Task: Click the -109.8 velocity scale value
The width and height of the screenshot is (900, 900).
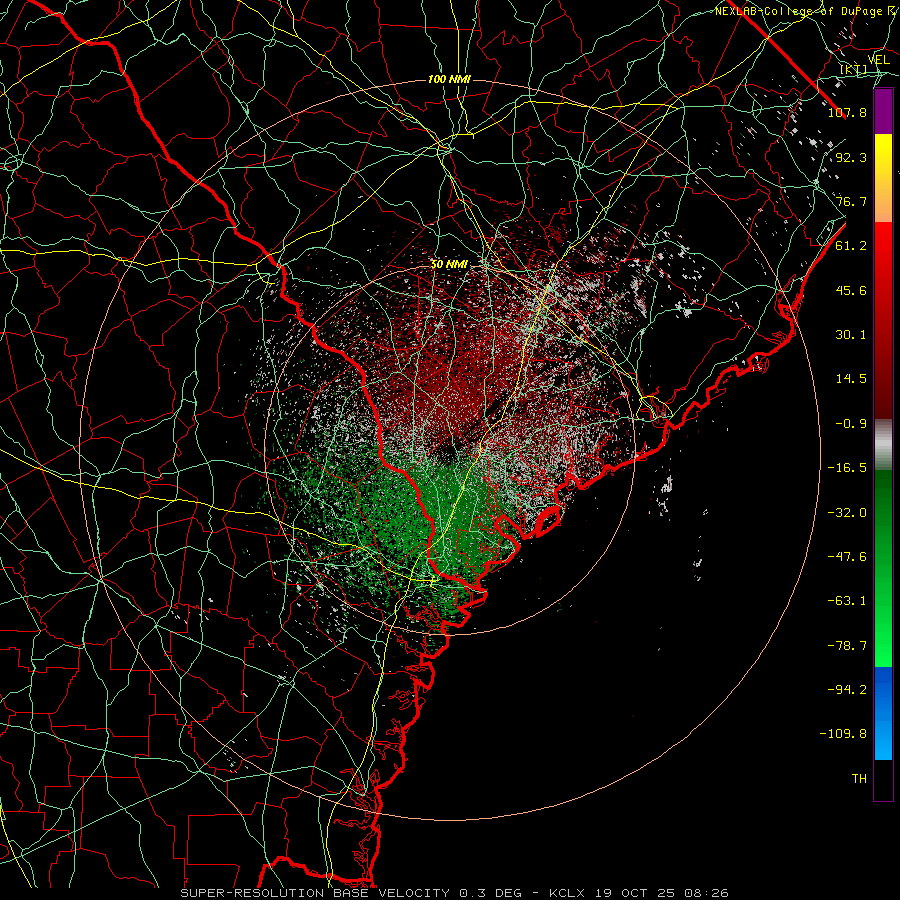Action: coord(843,734)
